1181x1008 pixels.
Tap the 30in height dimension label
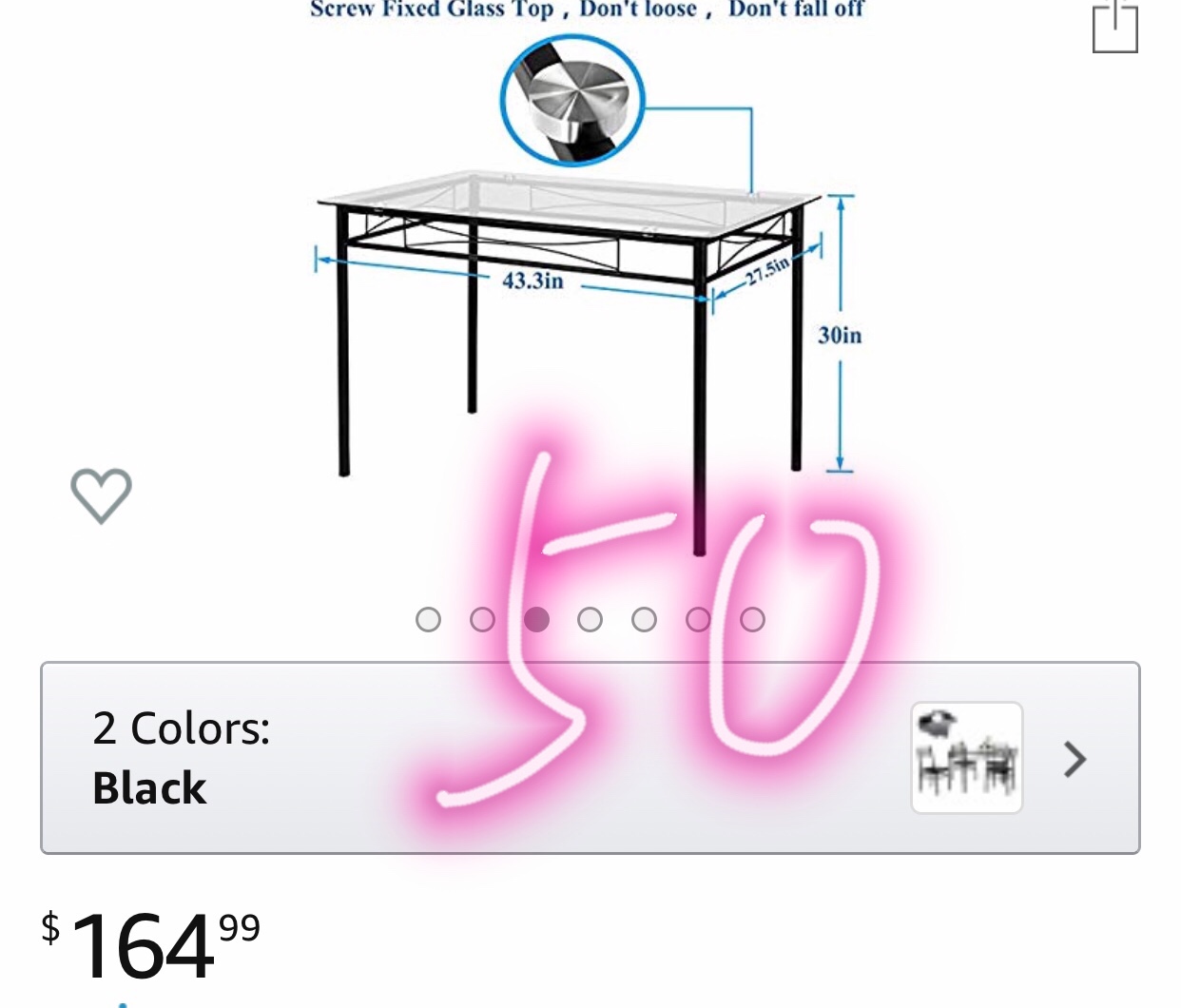coord(840,335)
